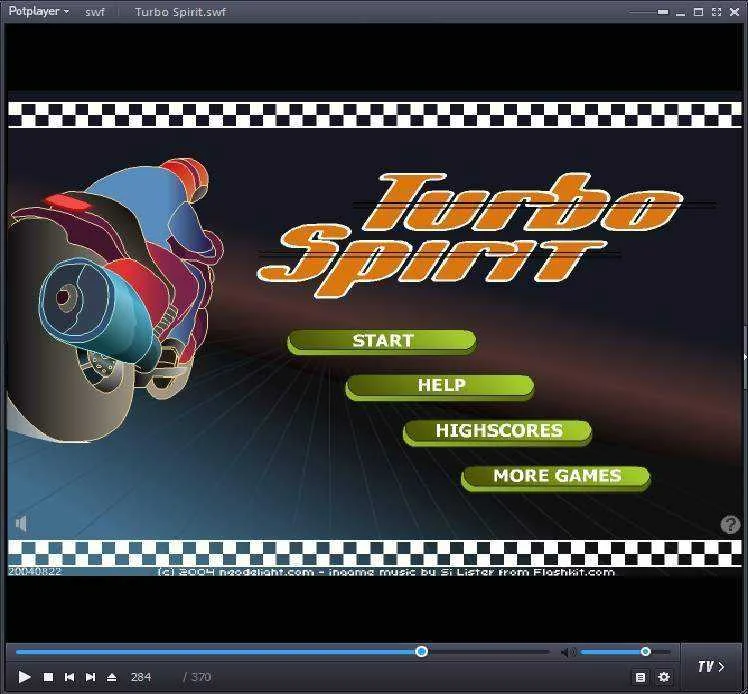Skip to the next track
Viewport: 748px width, 694px height.
(90, 676)
